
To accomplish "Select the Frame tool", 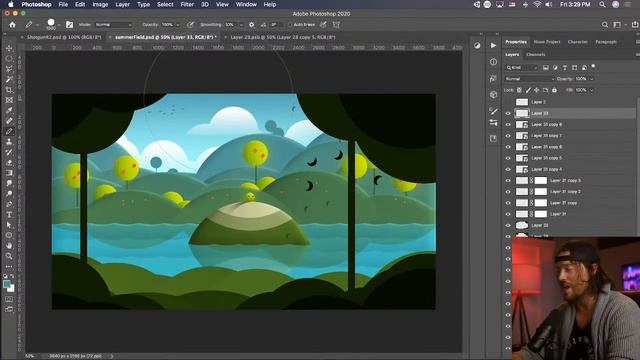I will click(9, 100).
